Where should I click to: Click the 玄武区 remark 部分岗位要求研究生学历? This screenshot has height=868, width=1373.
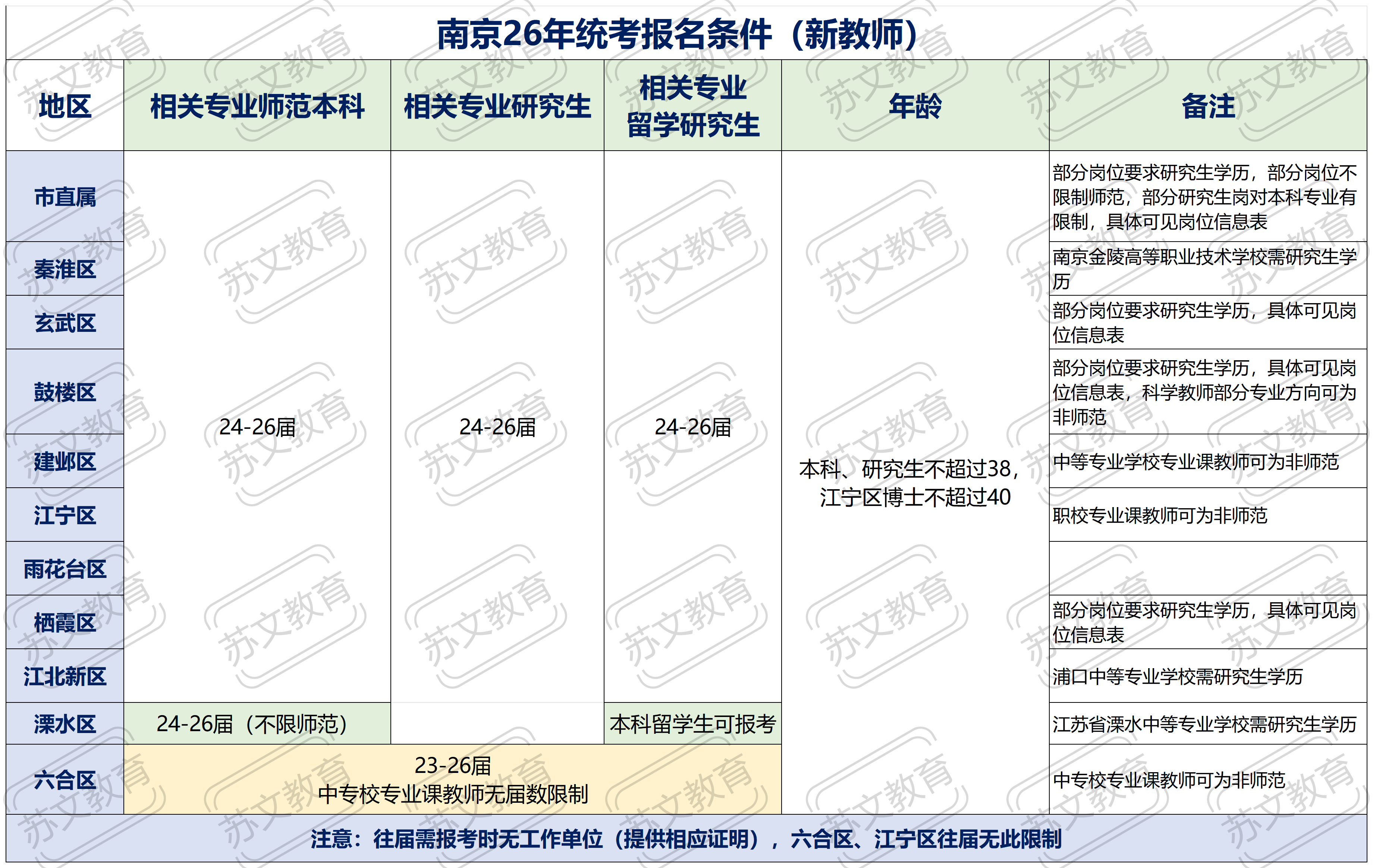(x=1208, y=322)
